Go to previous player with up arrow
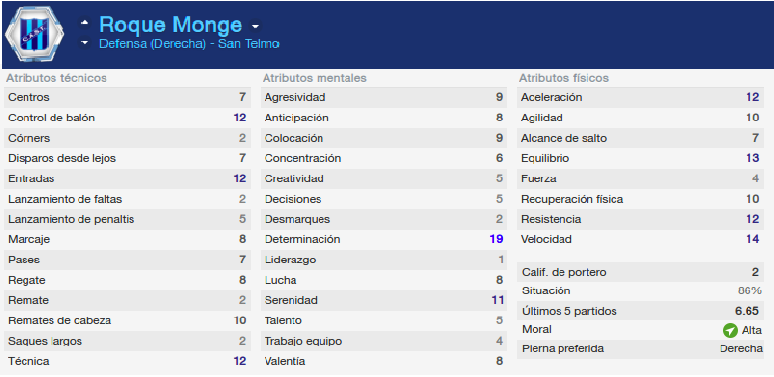The width and height of the screenshot is (774, 377). coord(85,23)
